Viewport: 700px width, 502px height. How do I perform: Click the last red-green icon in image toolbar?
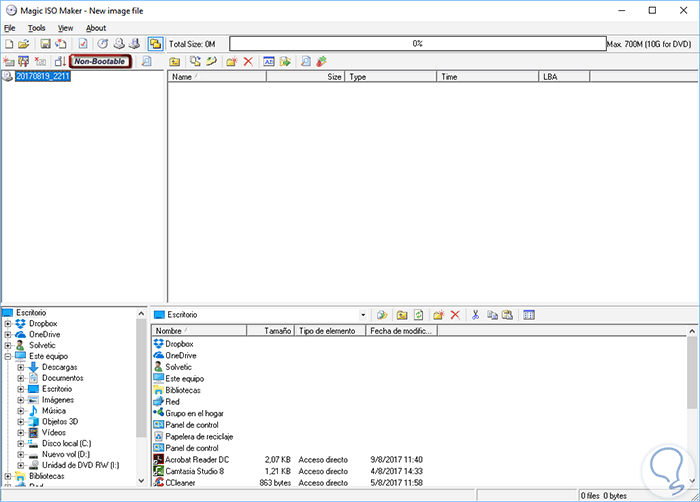click(321, 61)
